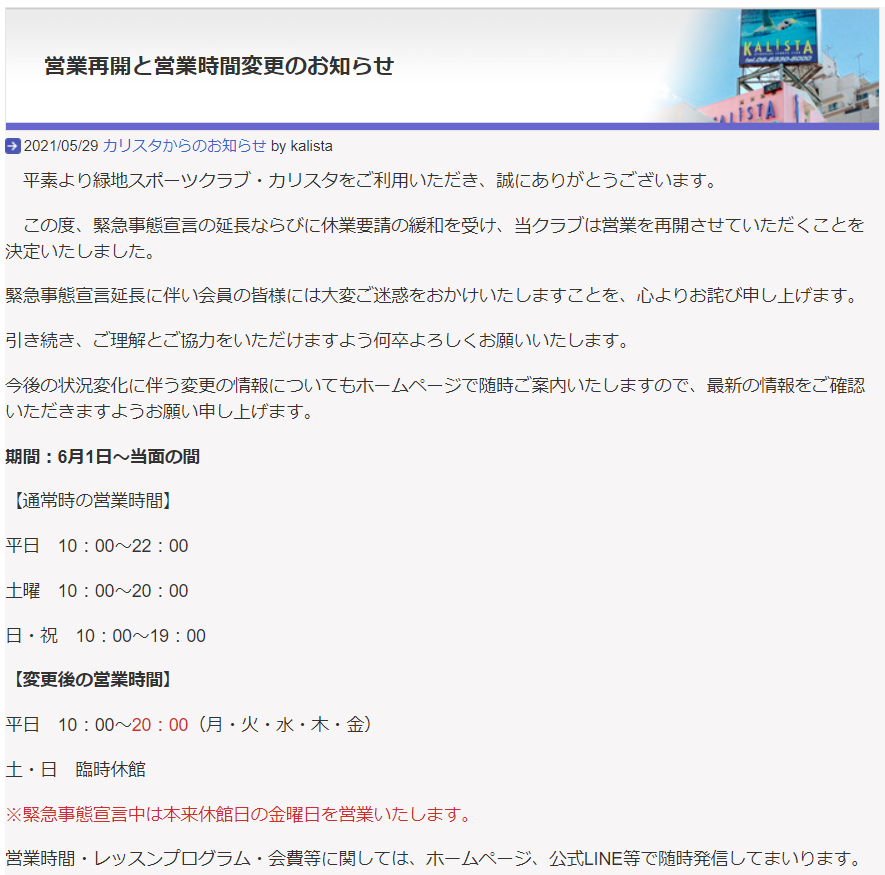This screenshot has width=885, height=875.
Task: Click the paragraph beginning 今後の状況変化に伴う変更
Action: point(435,399)
